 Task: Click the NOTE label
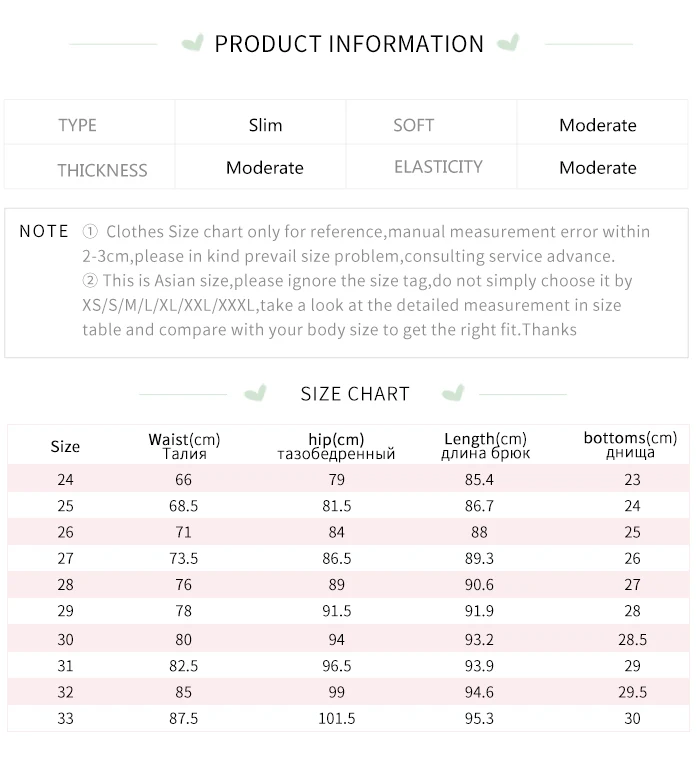44,231
